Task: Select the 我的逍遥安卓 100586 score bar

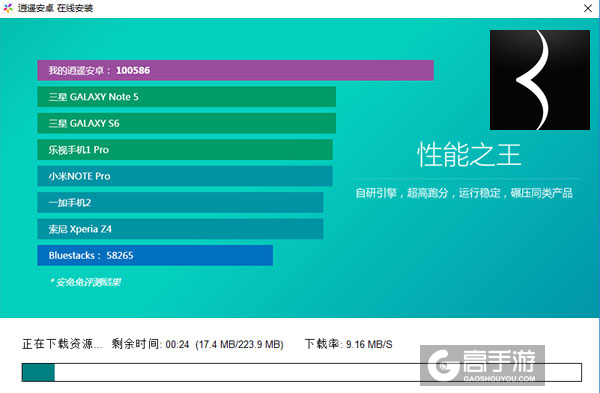Action: pos(235,70)
